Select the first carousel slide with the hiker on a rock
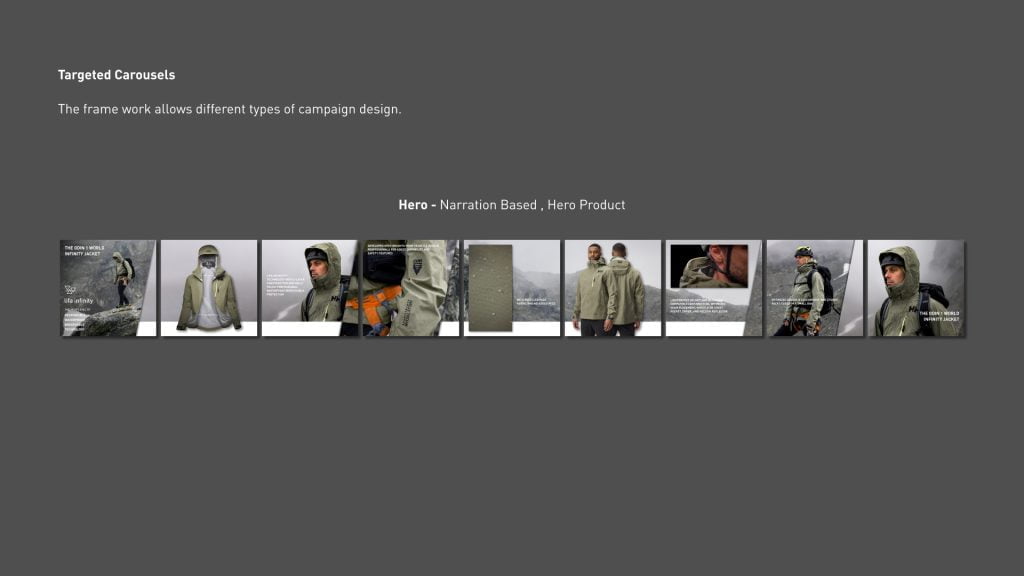The height and width of the screenshot is (576, 1024). pyautogui.click(x=108, y=288)
